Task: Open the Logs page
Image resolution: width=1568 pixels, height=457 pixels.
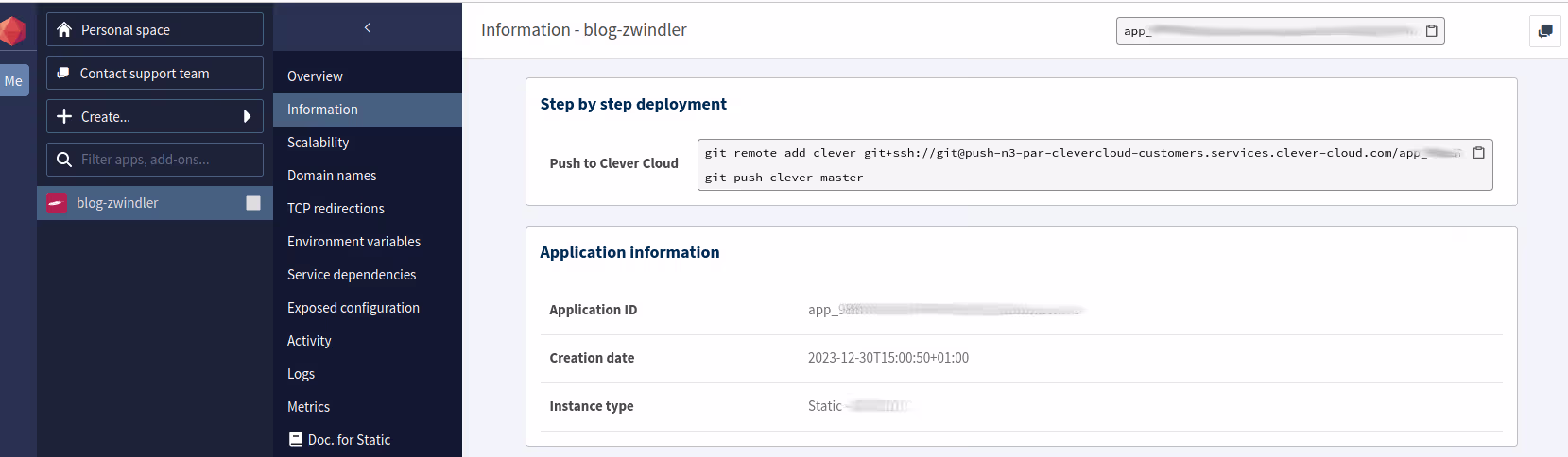Action: pos(301,374)
